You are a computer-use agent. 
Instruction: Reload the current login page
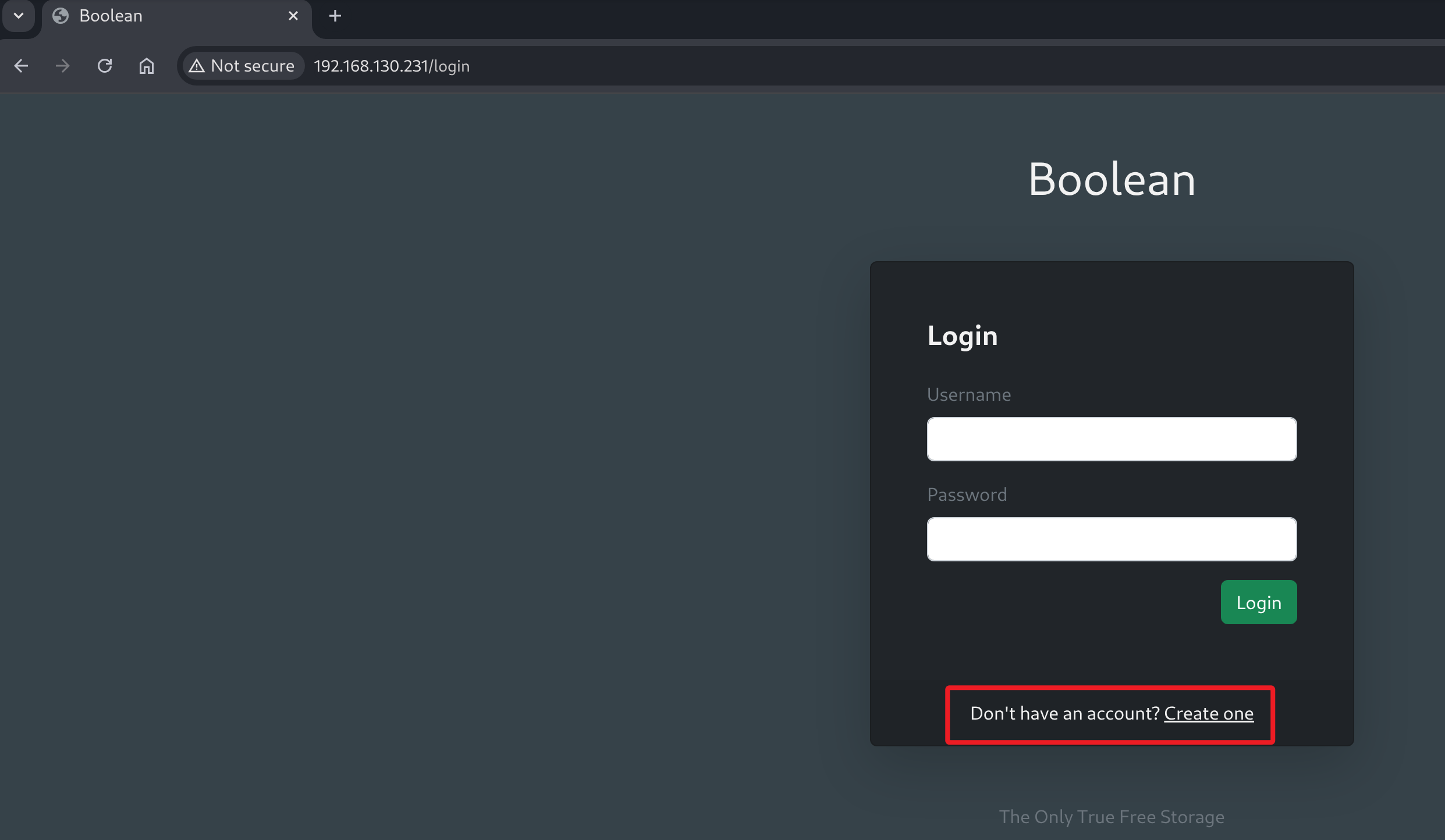pyautogui.click(x=105, y=66)
